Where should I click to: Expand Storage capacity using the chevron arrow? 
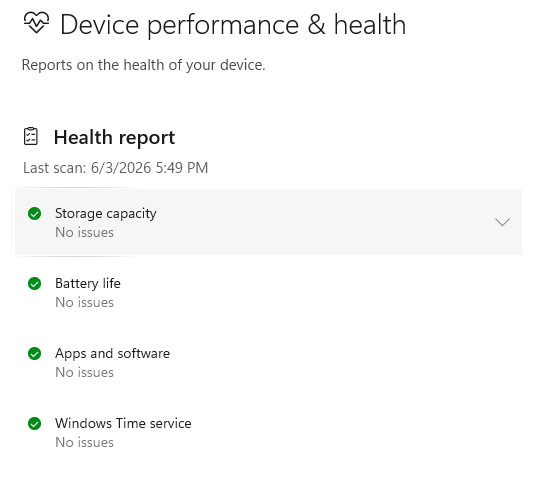point(502,222)
